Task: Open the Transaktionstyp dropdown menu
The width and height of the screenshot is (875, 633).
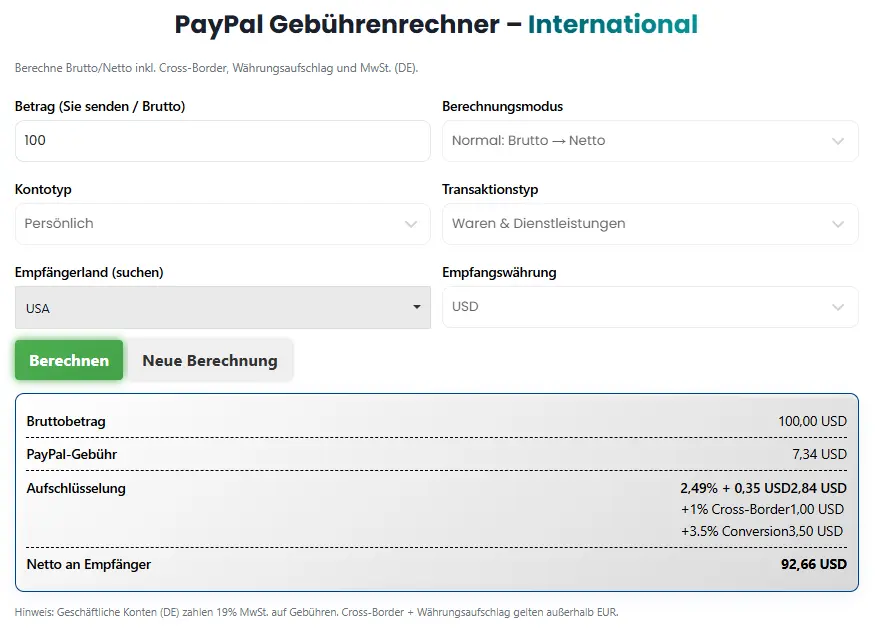Action: point(650,224)
